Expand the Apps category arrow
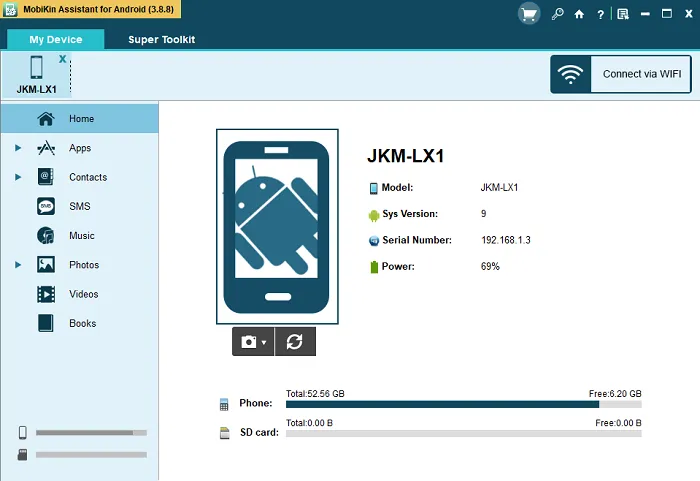Viewport: 700px width, 481px height. point(18,148)
